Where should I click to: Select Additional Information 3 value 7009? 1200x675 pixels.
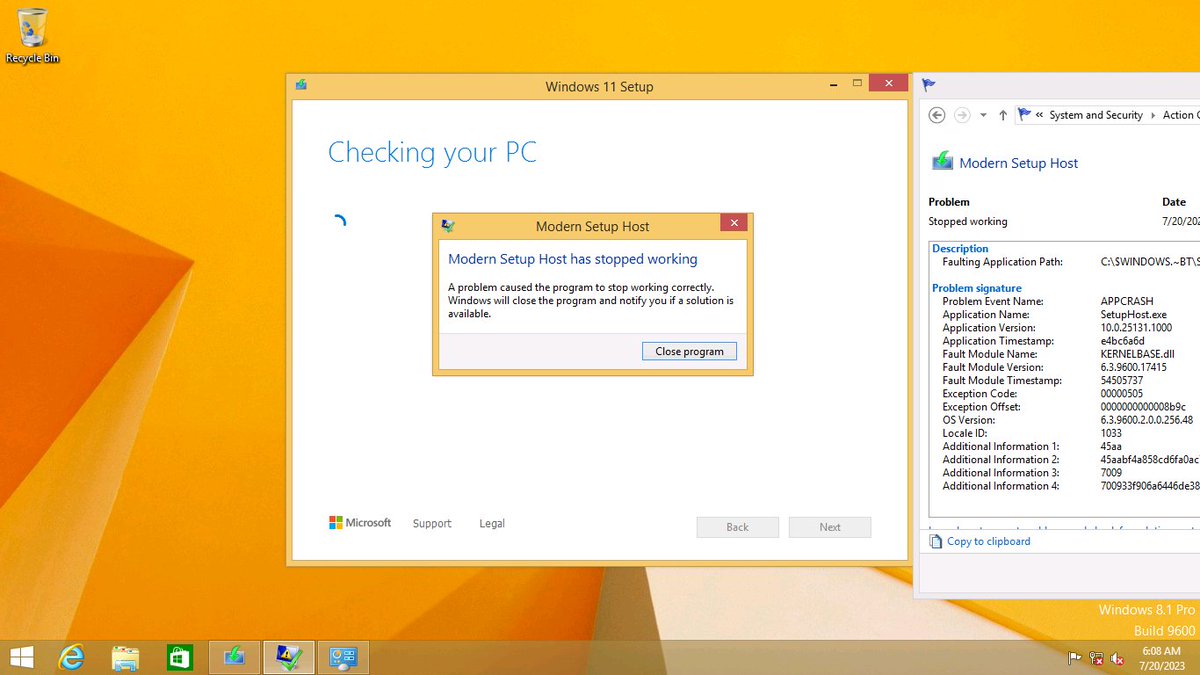(x=1111, y=473)
